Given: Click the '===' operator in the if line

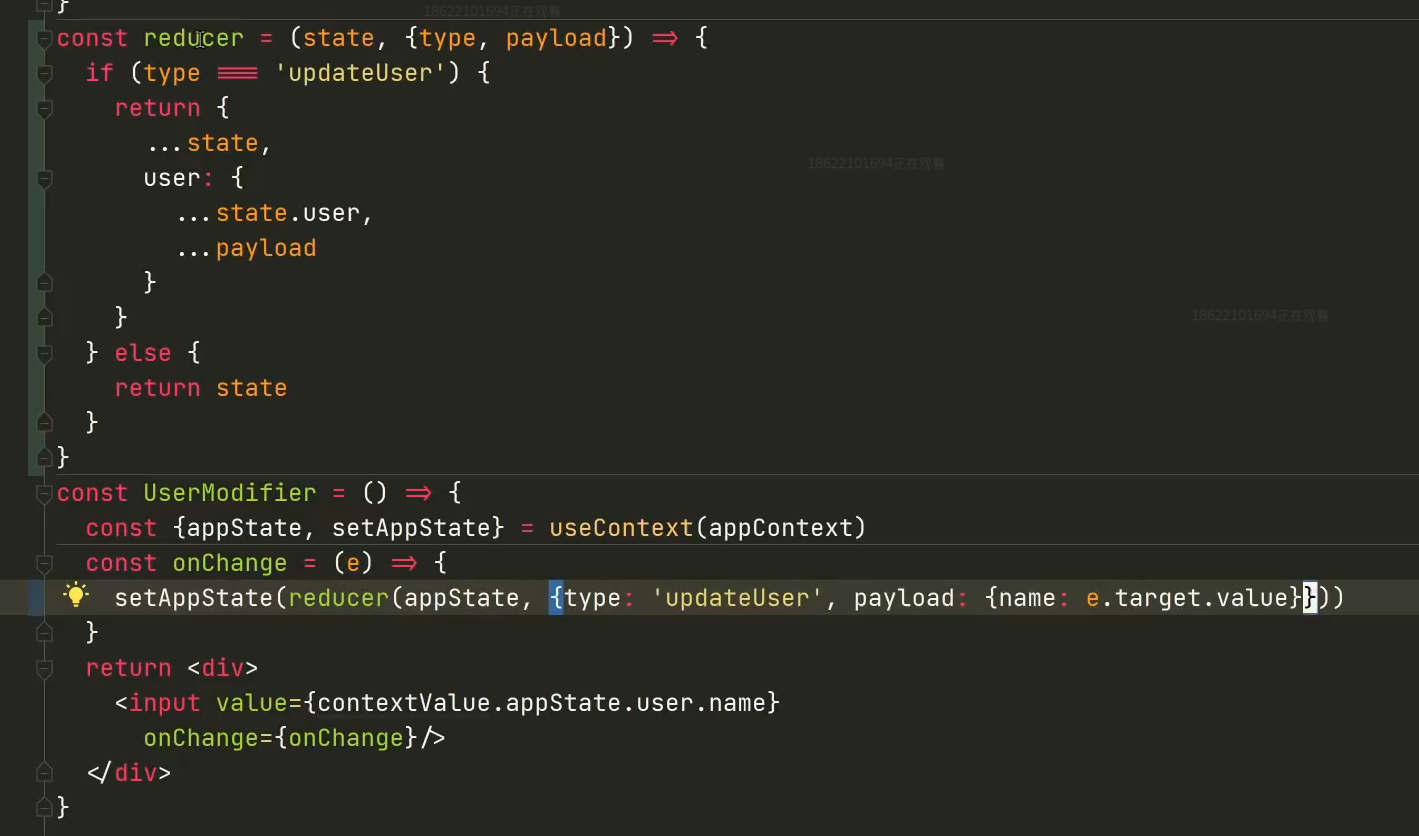Looking at the screenshot, I should [237, 73].
